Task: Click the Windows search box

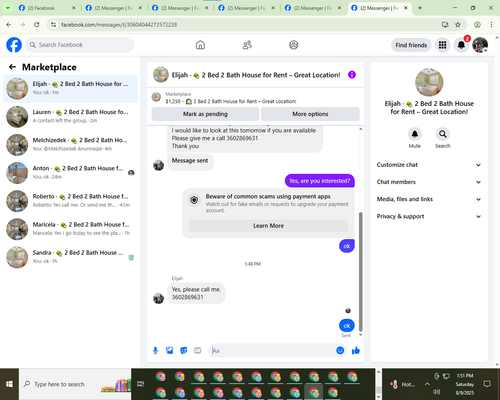Action: click(x=75, y=384)
